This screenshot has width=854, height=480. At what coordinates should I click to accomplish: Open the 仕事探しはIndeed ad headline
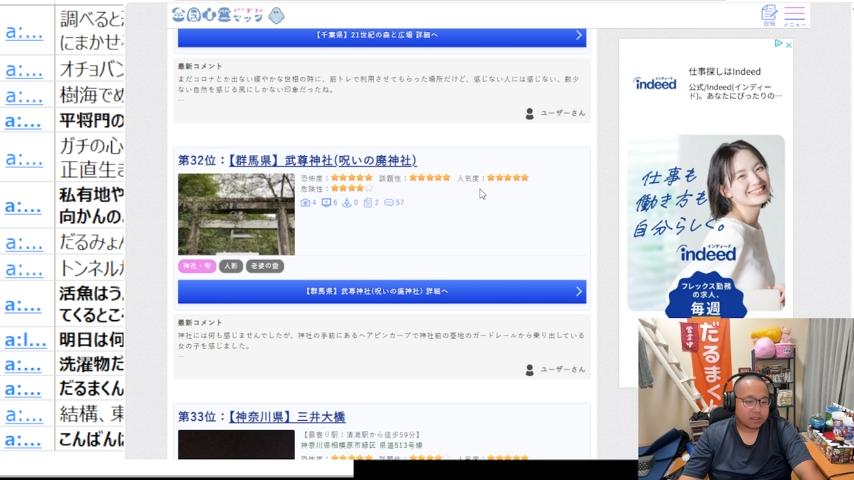(724, 71)
